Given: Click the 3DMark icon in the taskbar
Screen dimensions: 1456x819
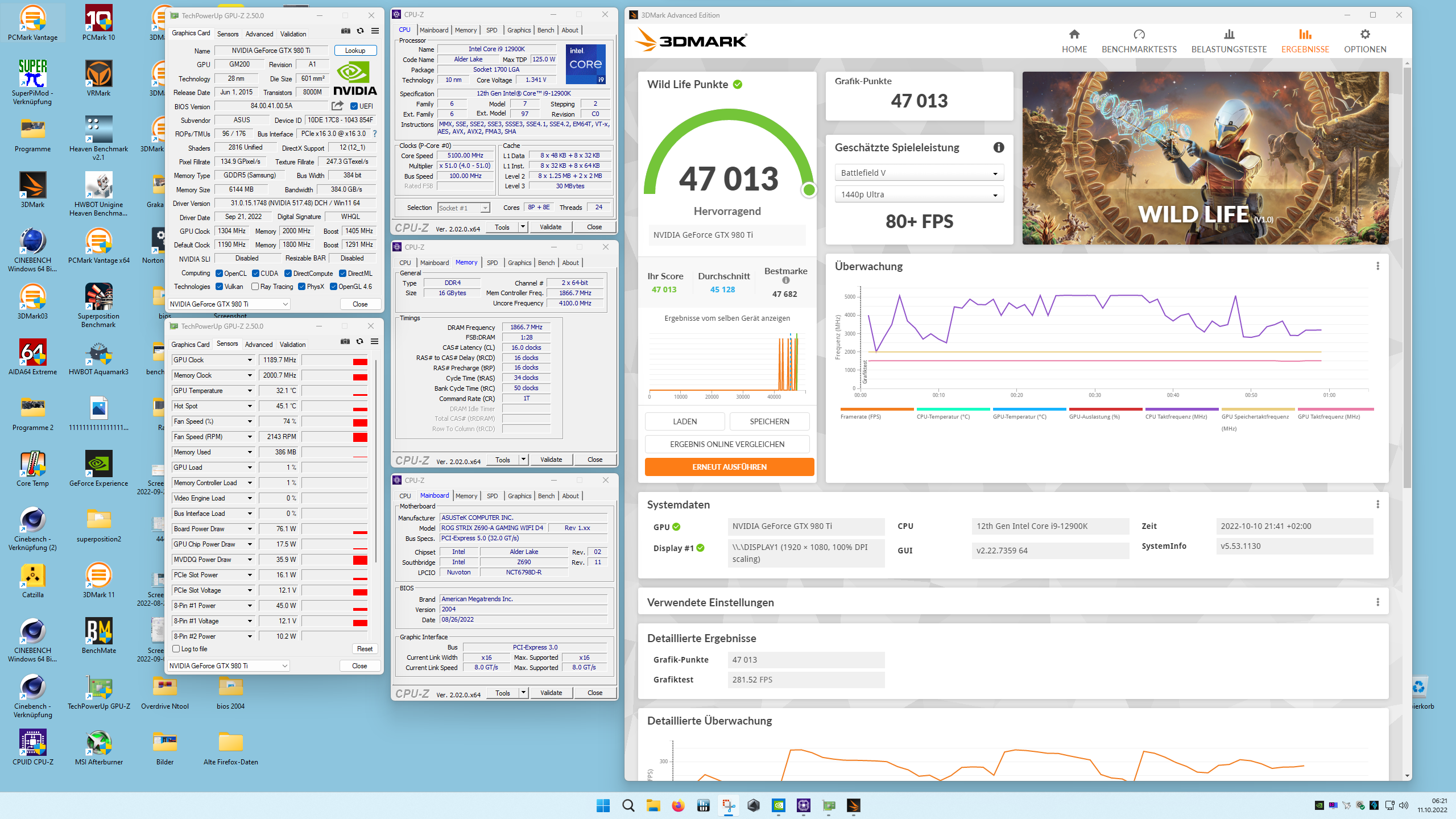Looking at the screenshot, I should click(x=853, y=805).
